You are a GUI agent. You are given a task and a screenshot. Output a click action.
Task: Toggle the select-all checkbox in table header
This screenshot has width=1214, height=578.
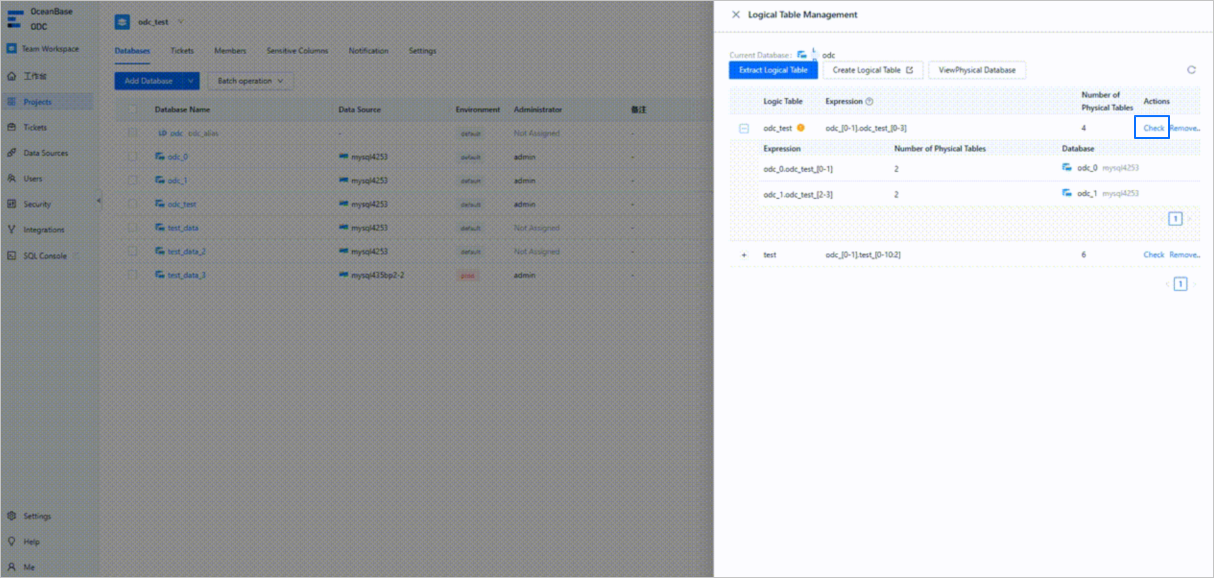point(132,110)
